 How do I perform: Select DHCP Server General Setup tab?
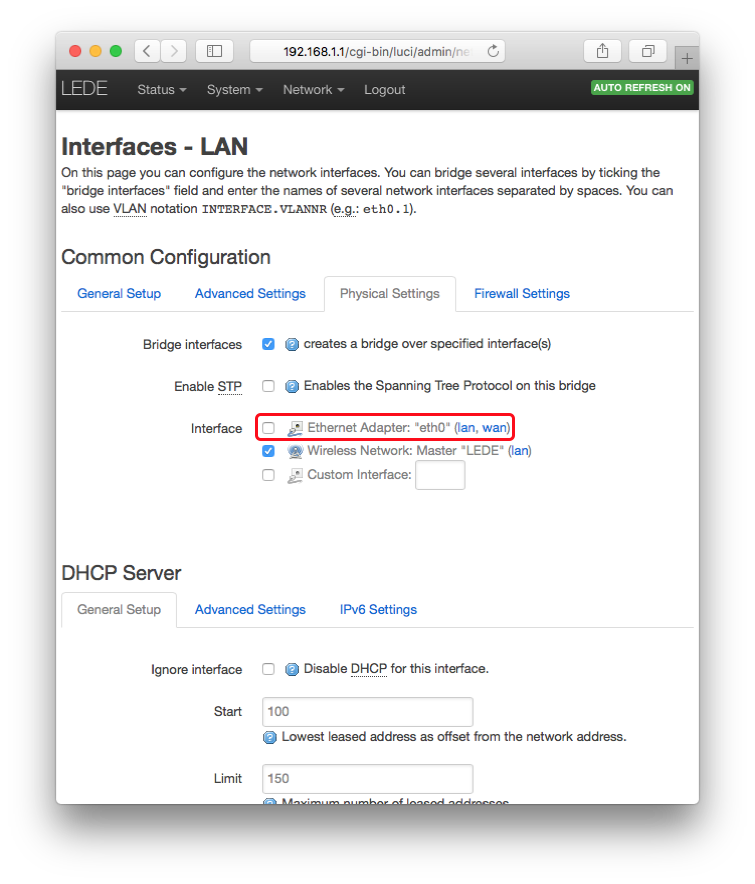click(119, 609)
